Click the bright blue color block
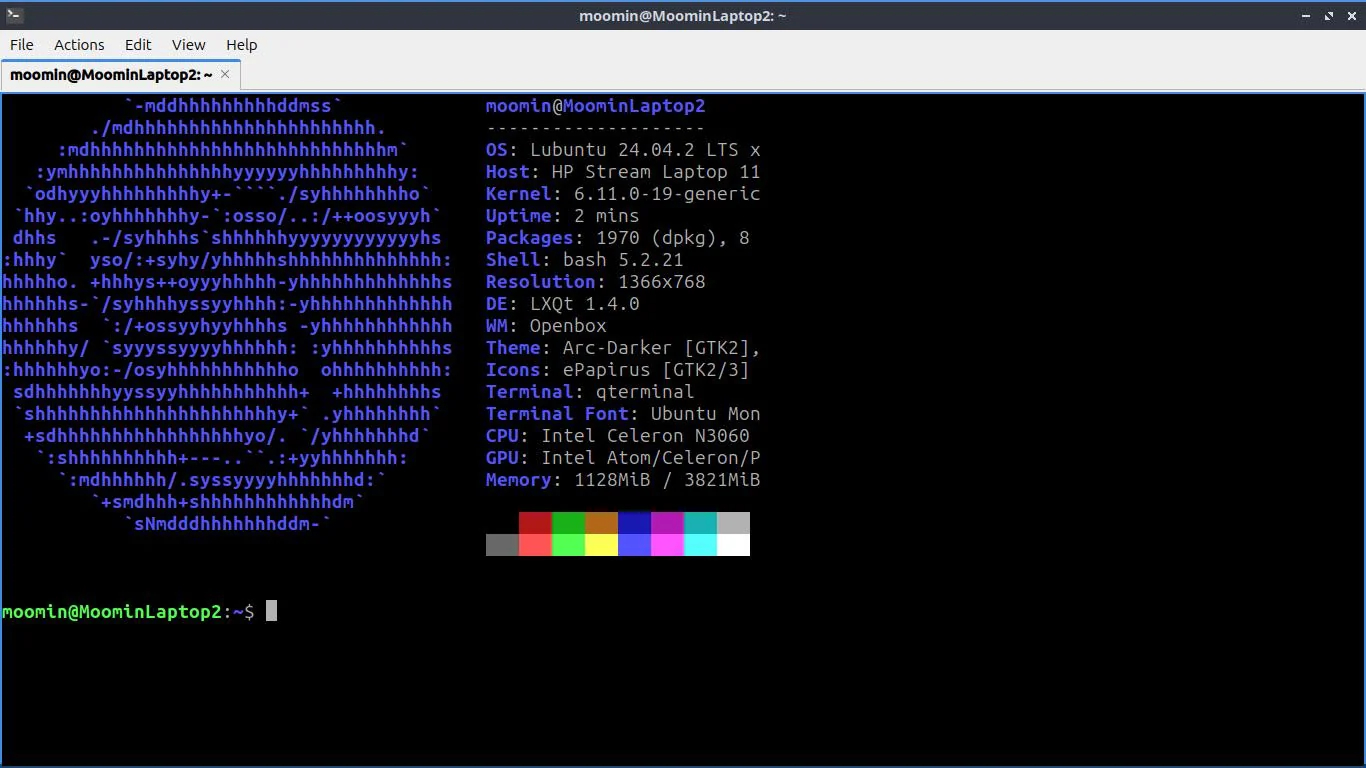 coord(634,545)
